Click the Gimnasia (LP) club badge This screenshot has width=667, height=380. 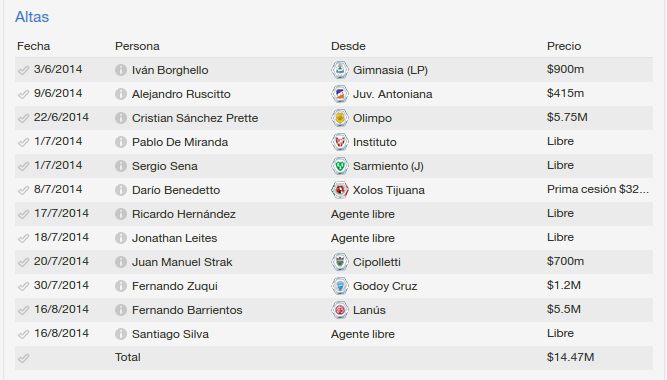tap(340, 70)
